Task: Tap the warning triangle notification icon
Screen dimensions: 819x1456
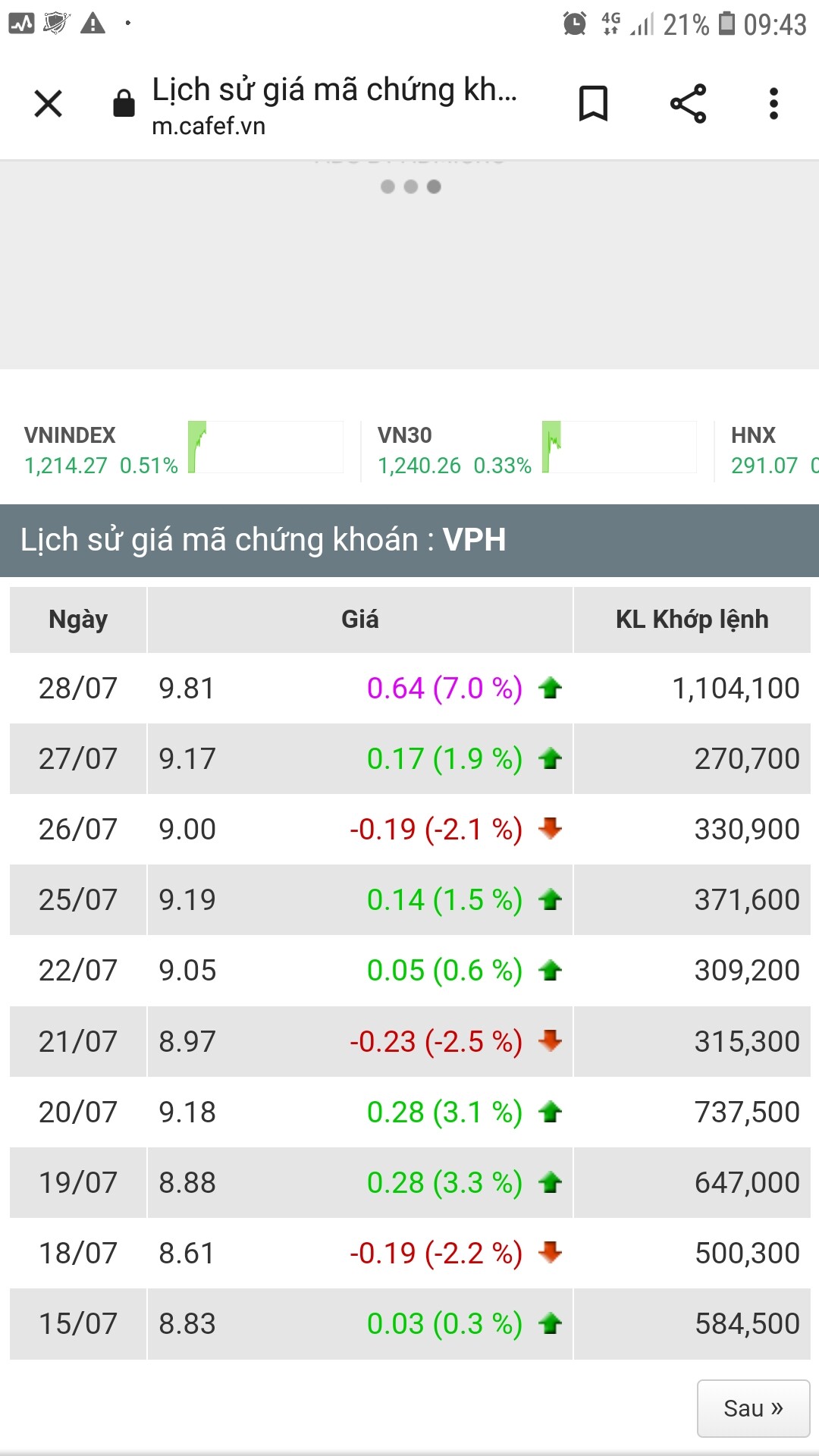Action: point(93,24)
